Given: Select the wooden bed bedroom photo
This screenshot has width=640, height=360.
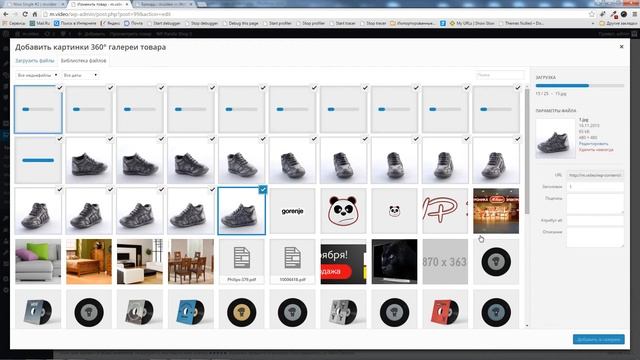Looking at the screenshot, I should pos(89,262).
